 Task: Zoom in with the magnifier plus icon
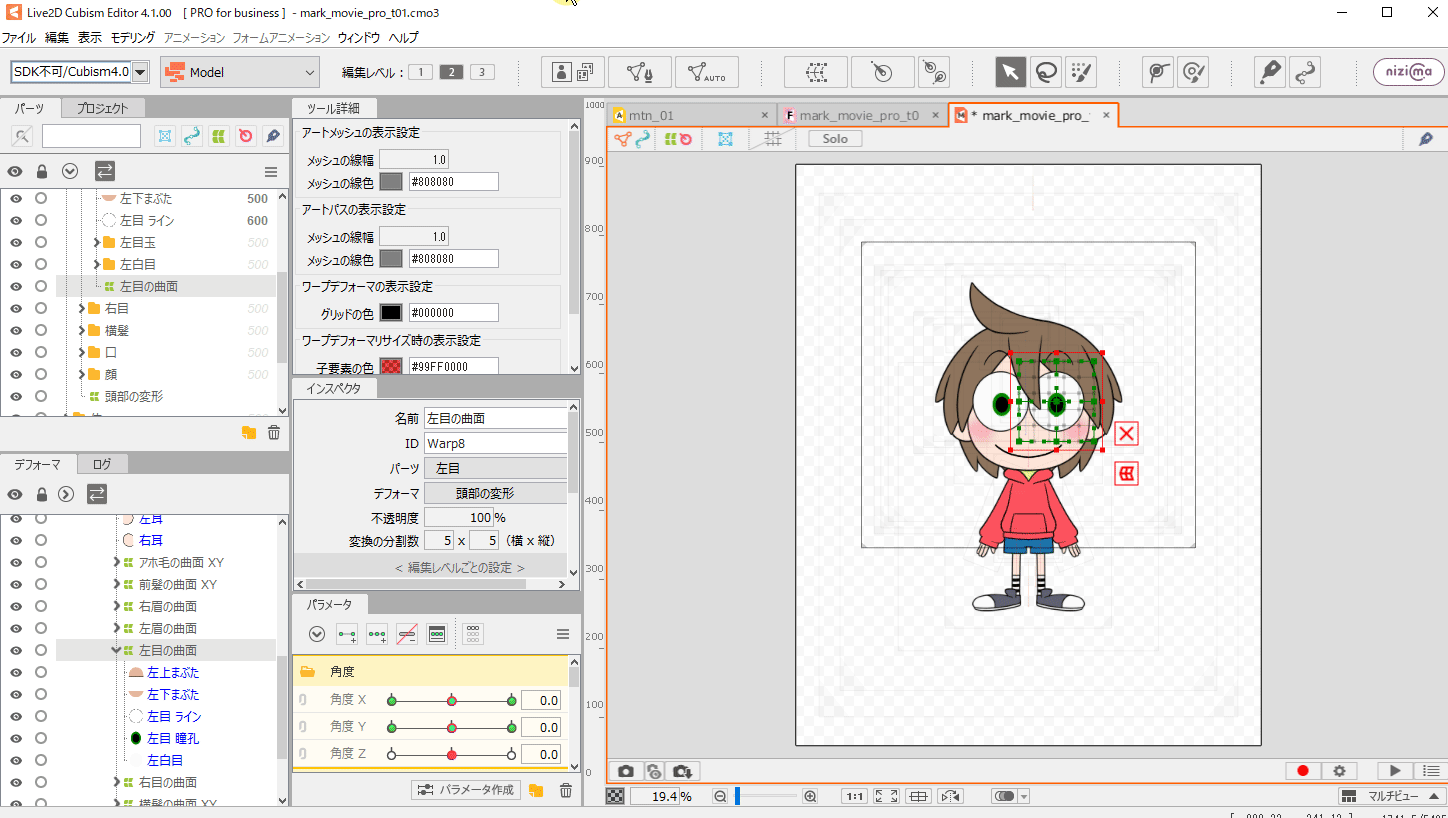(x=810, y=796)
